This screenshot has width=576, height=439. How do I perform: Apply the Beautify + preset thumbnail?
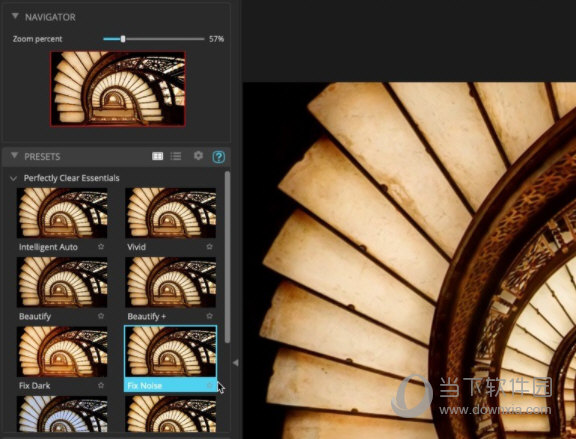(x=170, y=282)
